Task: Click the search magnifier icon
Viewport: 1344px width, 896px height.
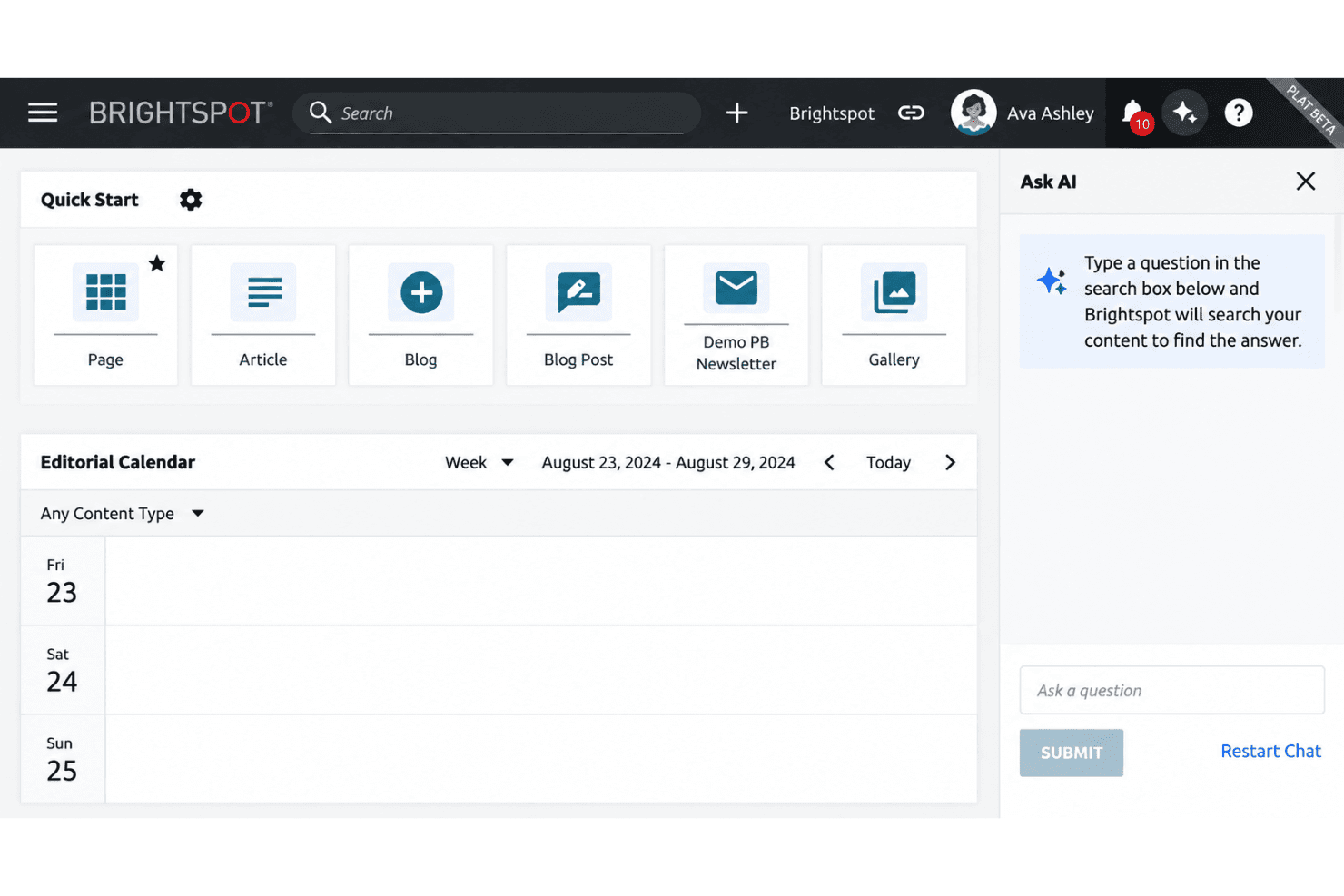Action: click(x=321, y=113)
